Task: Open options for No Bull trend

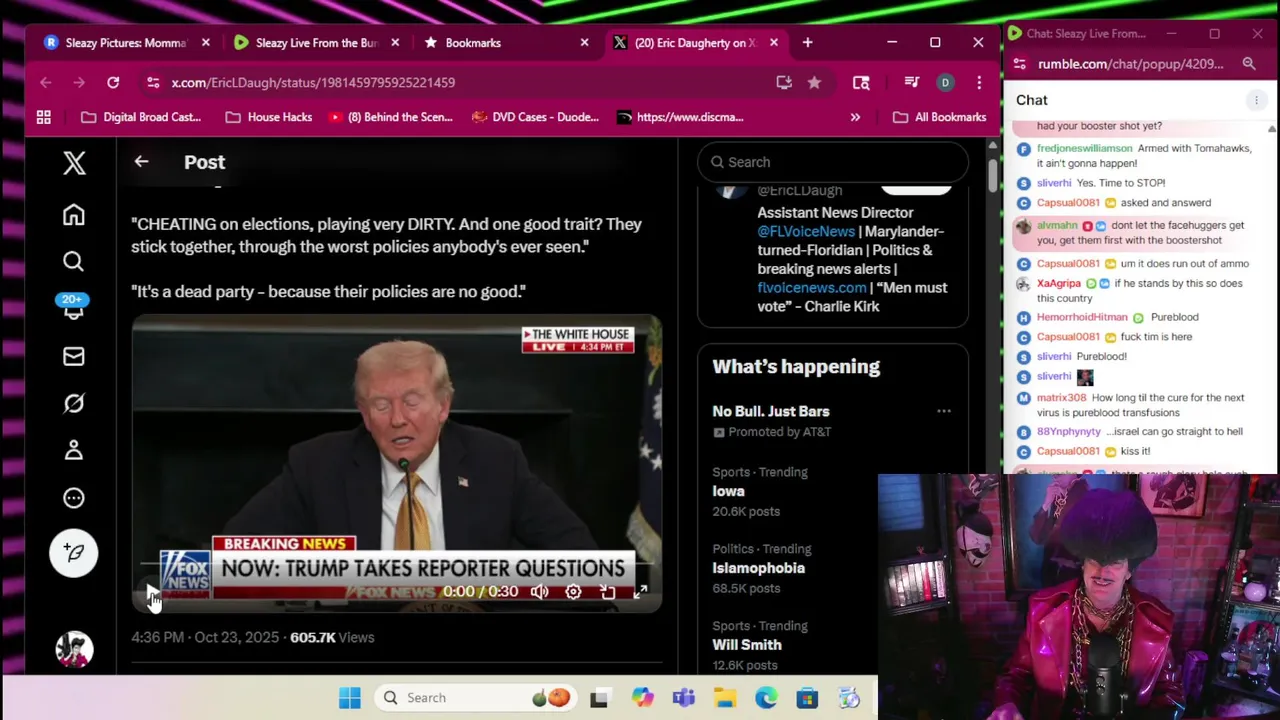Action: pyautogui.click(x=944, y=411)
